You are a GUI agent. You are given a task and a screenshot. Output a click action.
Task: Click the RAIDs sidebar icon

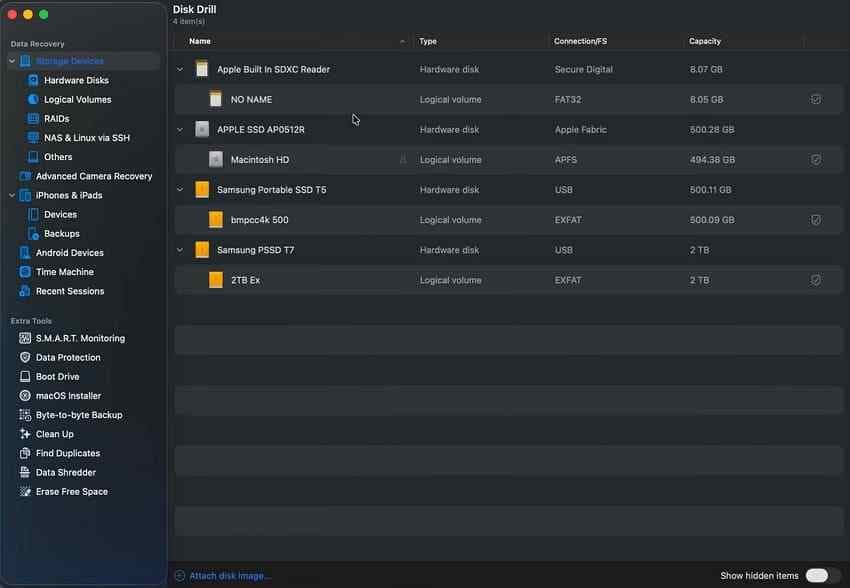coord(33,119)
